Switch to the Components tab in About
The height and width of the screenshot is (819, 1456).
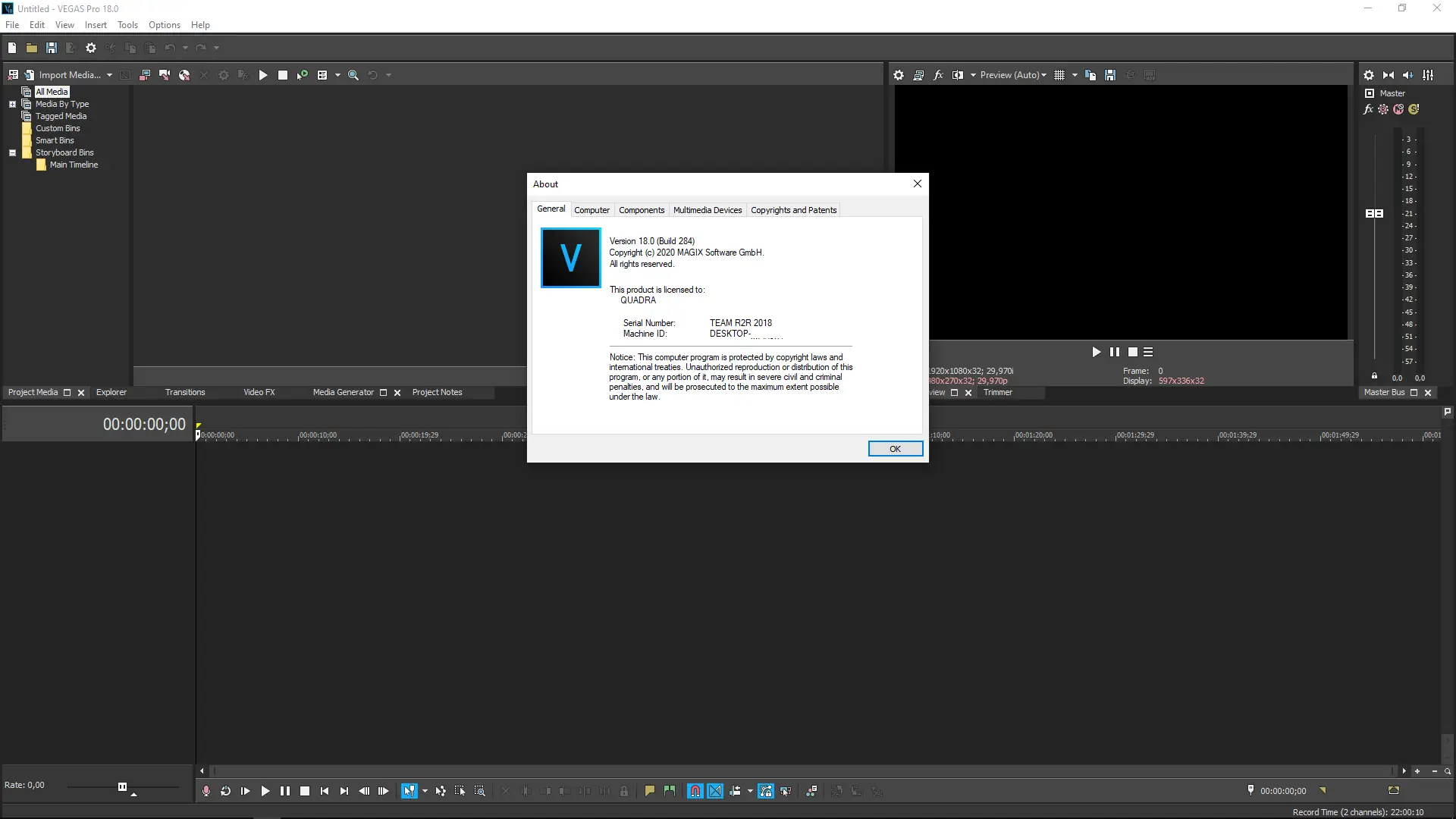coord(641,210)
